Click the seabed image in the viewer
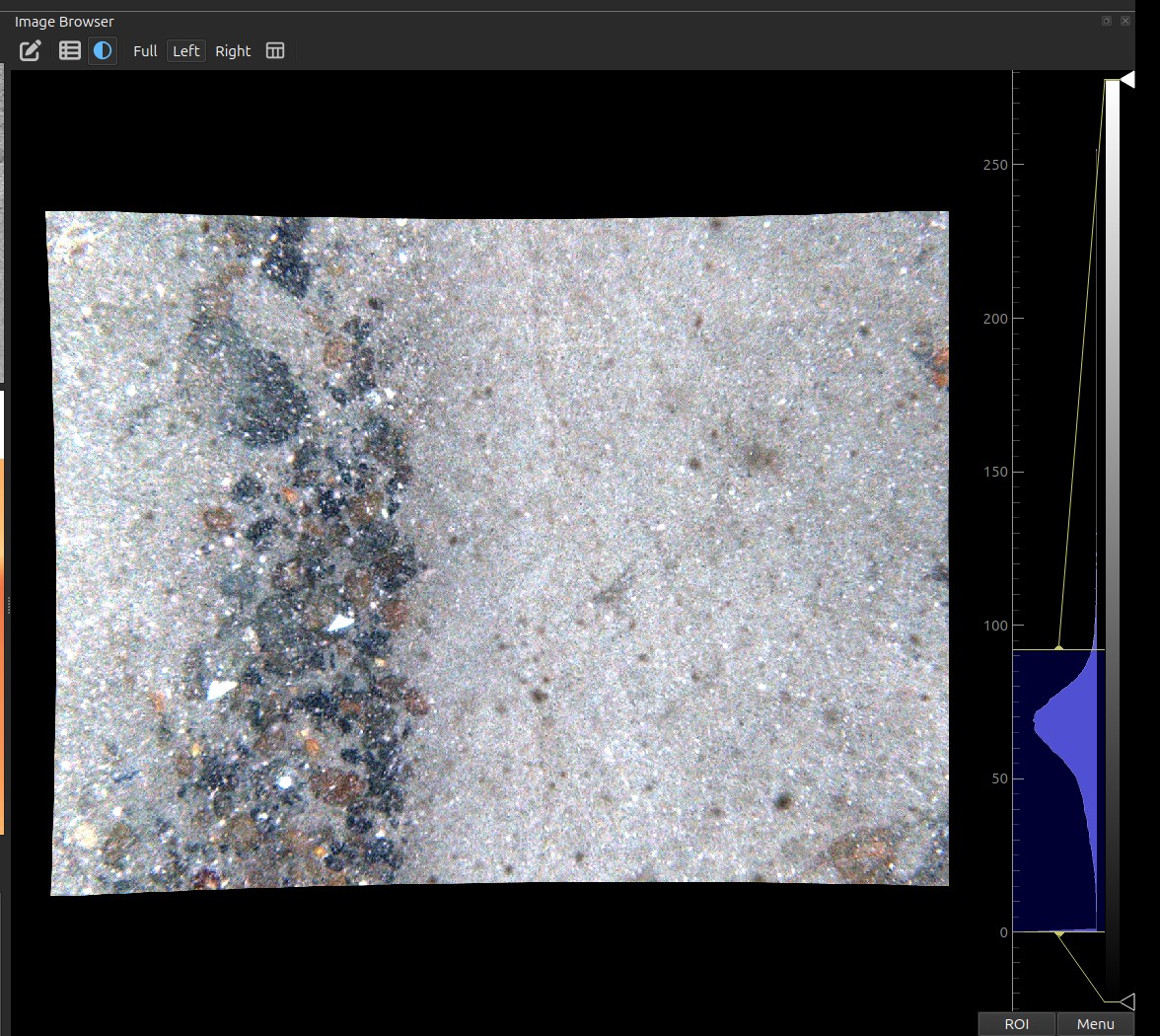This screenshot has height=1036, width=1160. click(x=499, y=552)
